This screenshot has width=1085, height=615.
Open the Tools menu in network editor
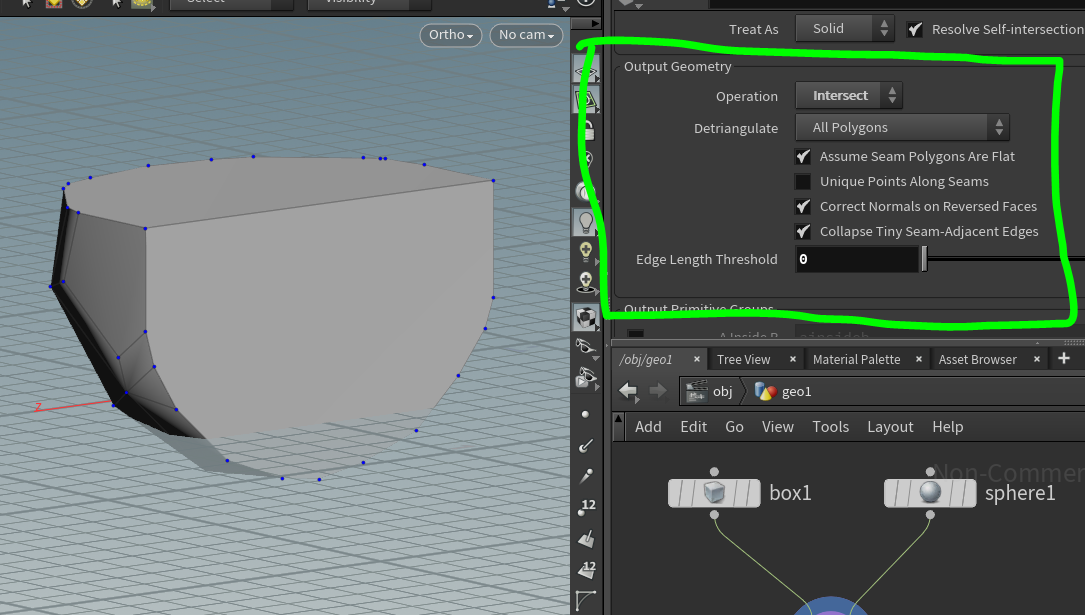(830, 427)
